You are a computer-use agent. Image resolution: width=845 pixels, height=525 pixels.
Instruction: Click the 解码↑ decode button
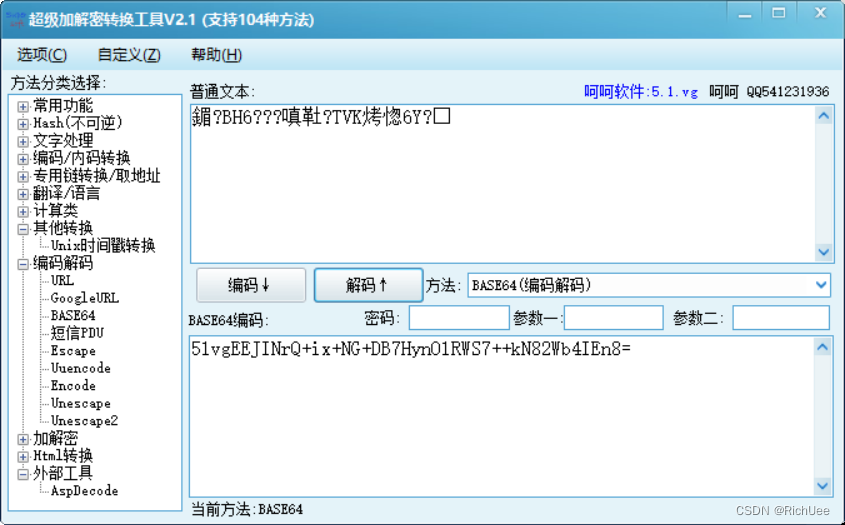(x=369, y=285)
